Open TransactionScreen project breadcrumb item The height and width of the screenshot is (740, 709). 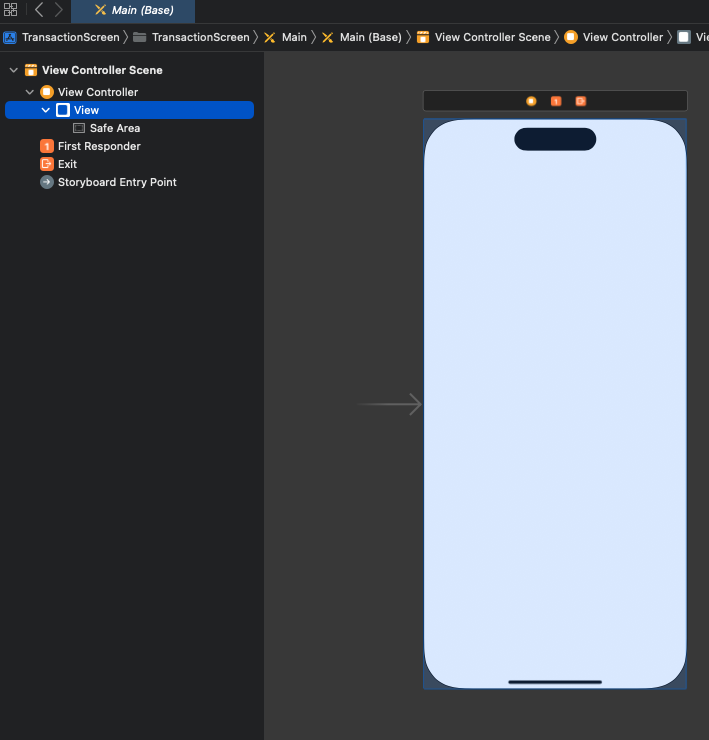71,37
